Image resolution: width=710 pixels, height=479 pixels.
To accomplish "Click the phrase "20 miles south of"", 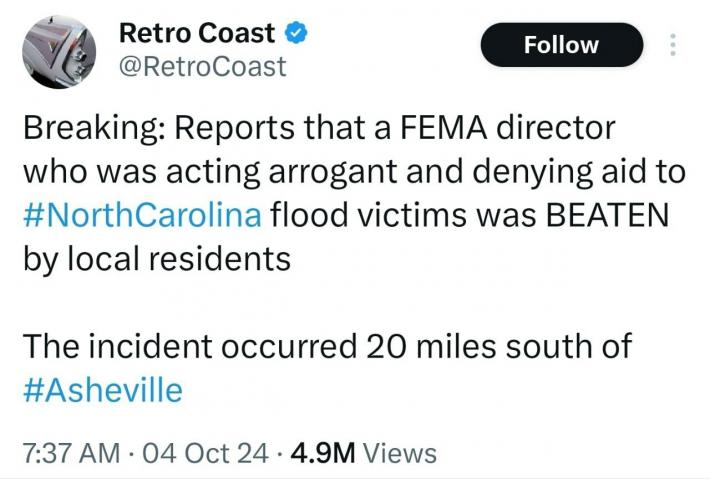I will 495,346.
